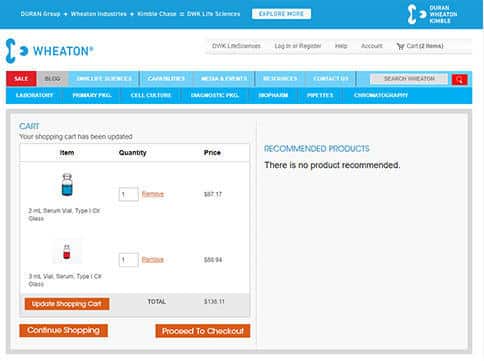Click Continue Shopping button

(63, 330)
